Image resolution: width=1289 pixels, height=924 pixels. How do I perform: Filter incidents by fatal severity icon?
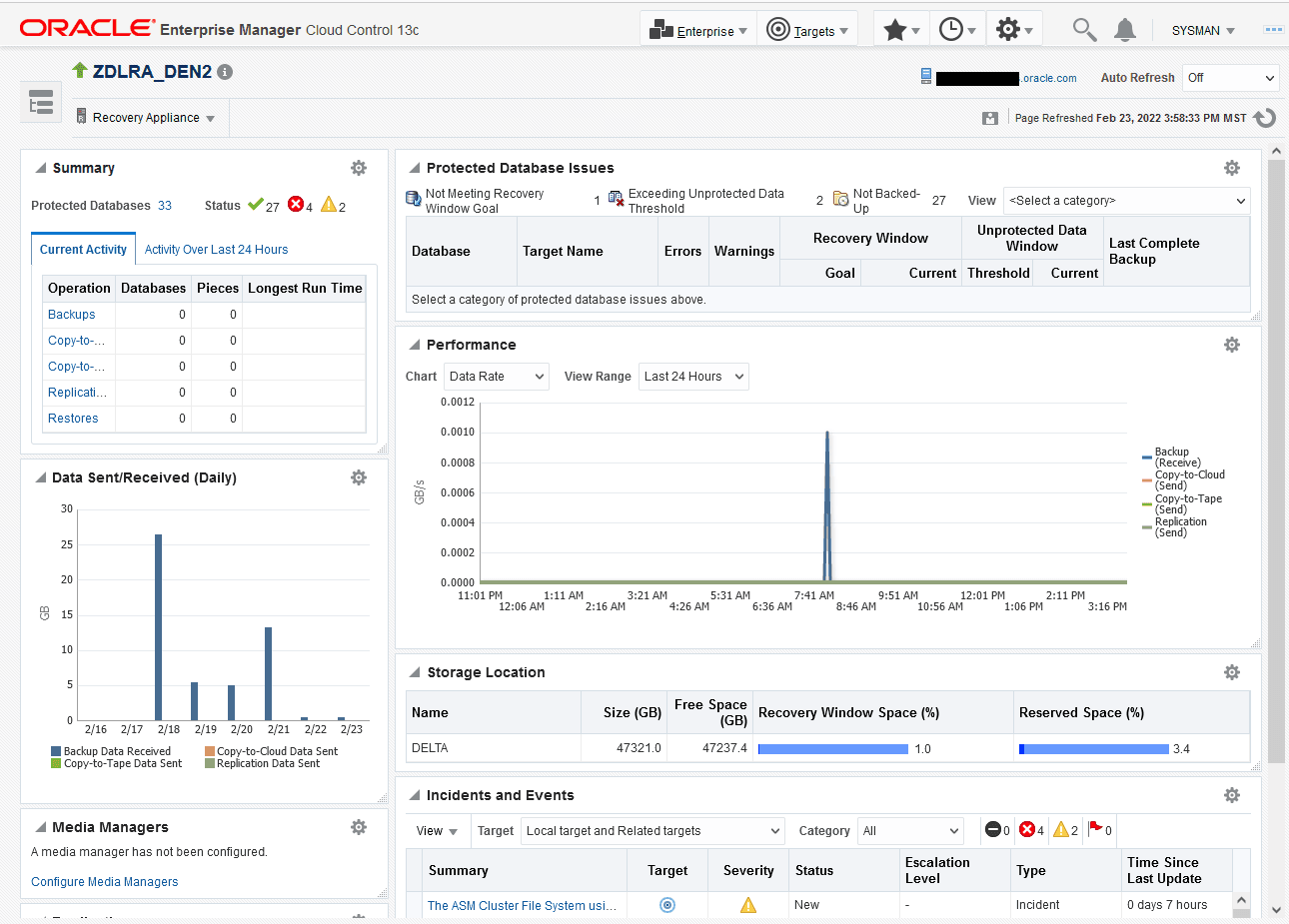[x=993, y=829]
